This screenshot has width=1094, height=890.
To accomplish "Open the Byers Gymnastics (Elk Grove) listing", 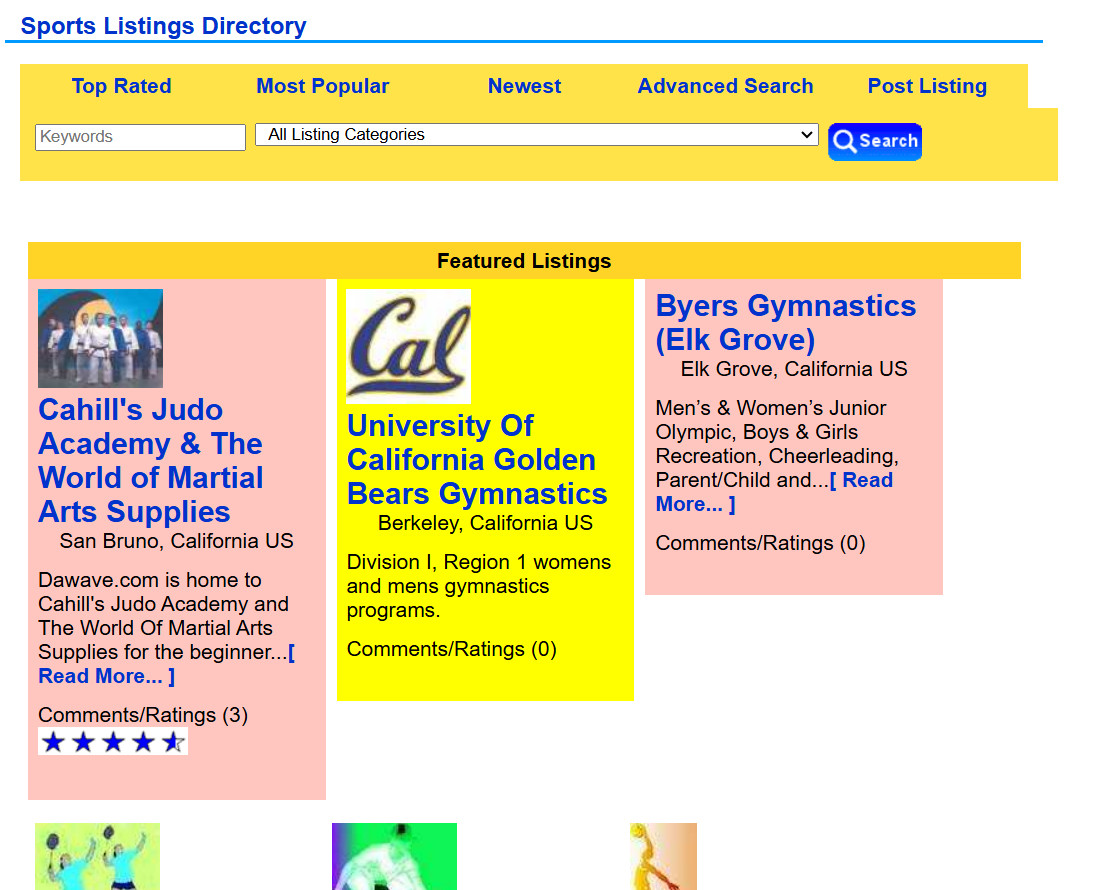I will pos(786,322).
